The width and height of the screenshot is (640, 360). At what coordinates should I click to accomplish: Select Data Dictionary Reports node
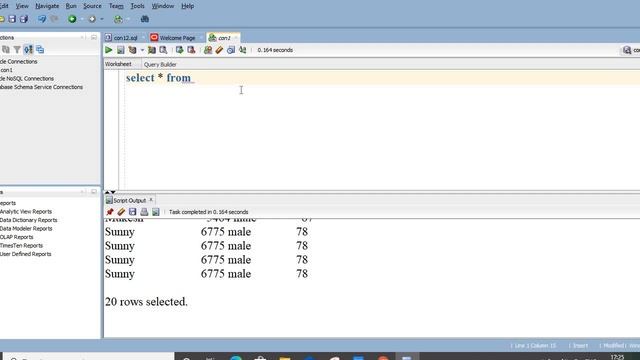(x=29, y=220)
